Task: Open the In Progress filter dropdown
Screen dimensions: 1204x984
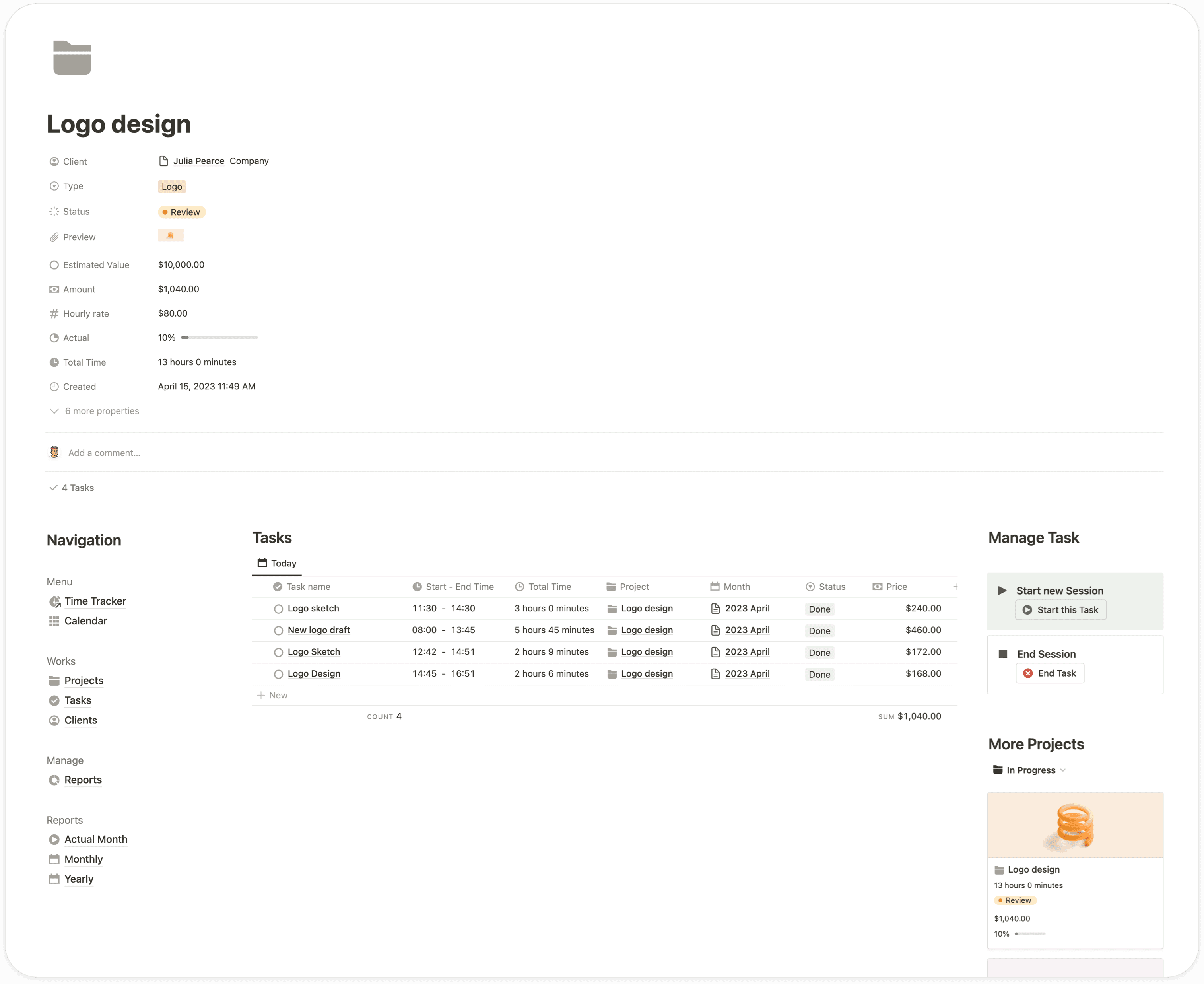Action: coord(1063,770)
